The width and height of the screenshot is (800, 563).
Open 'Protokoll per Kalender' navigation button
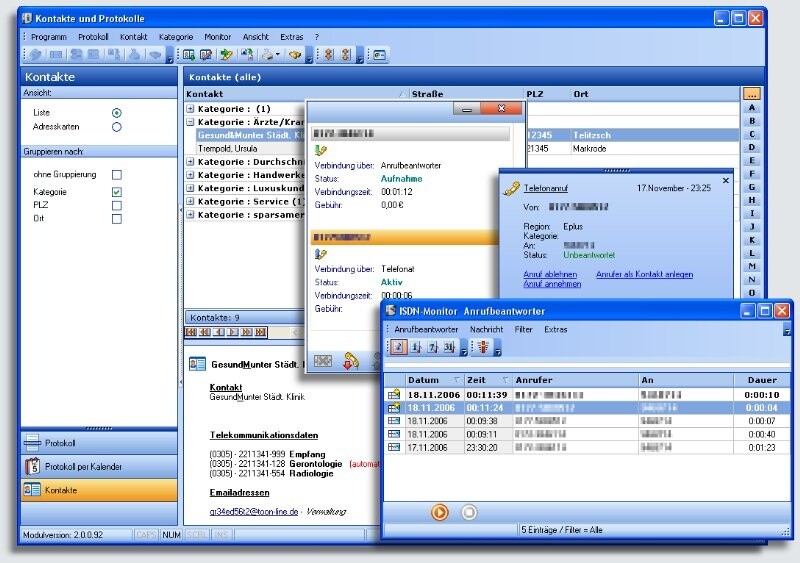point(99,467)
